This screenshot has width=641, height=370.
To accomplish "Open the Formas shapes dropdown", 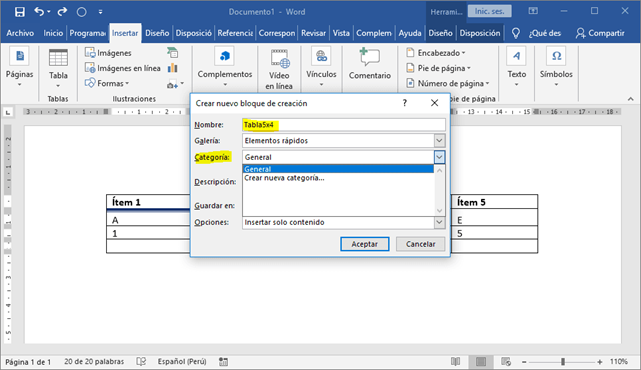I will 107,83.
